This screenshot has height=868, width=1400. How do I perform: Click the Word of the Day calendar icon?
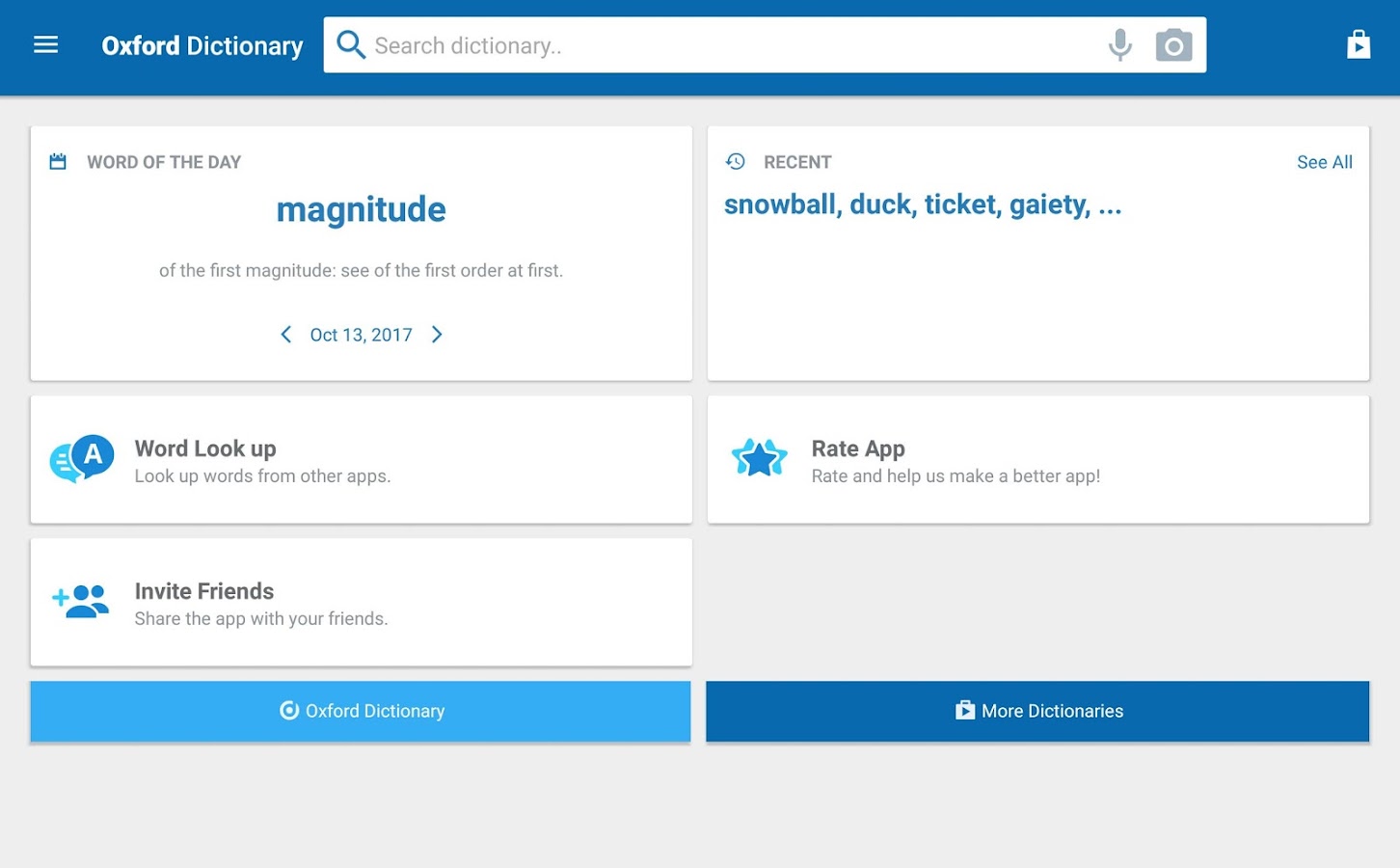tap(58, 161)
